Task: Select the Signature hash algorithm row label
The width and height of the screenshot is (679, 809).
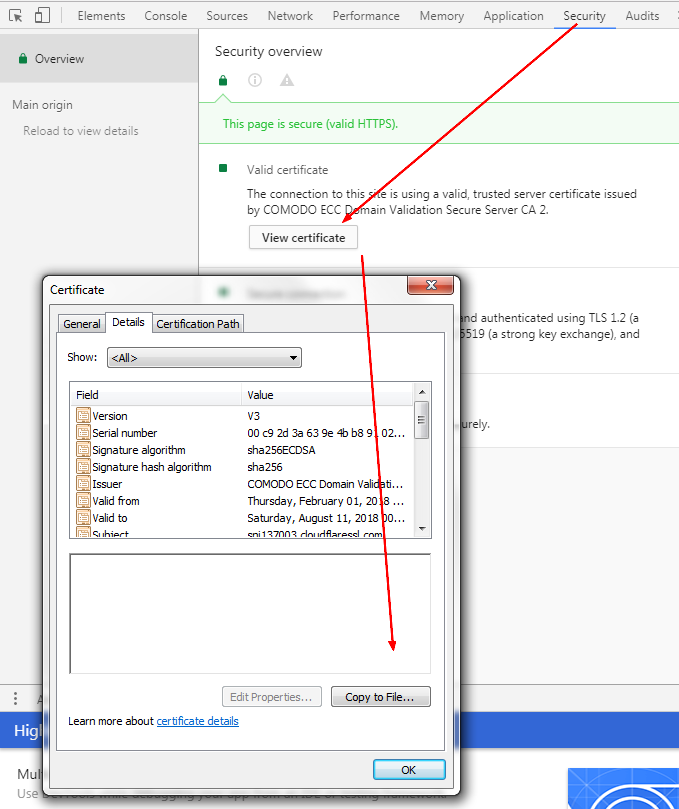Action: click(x=152, y=467)
